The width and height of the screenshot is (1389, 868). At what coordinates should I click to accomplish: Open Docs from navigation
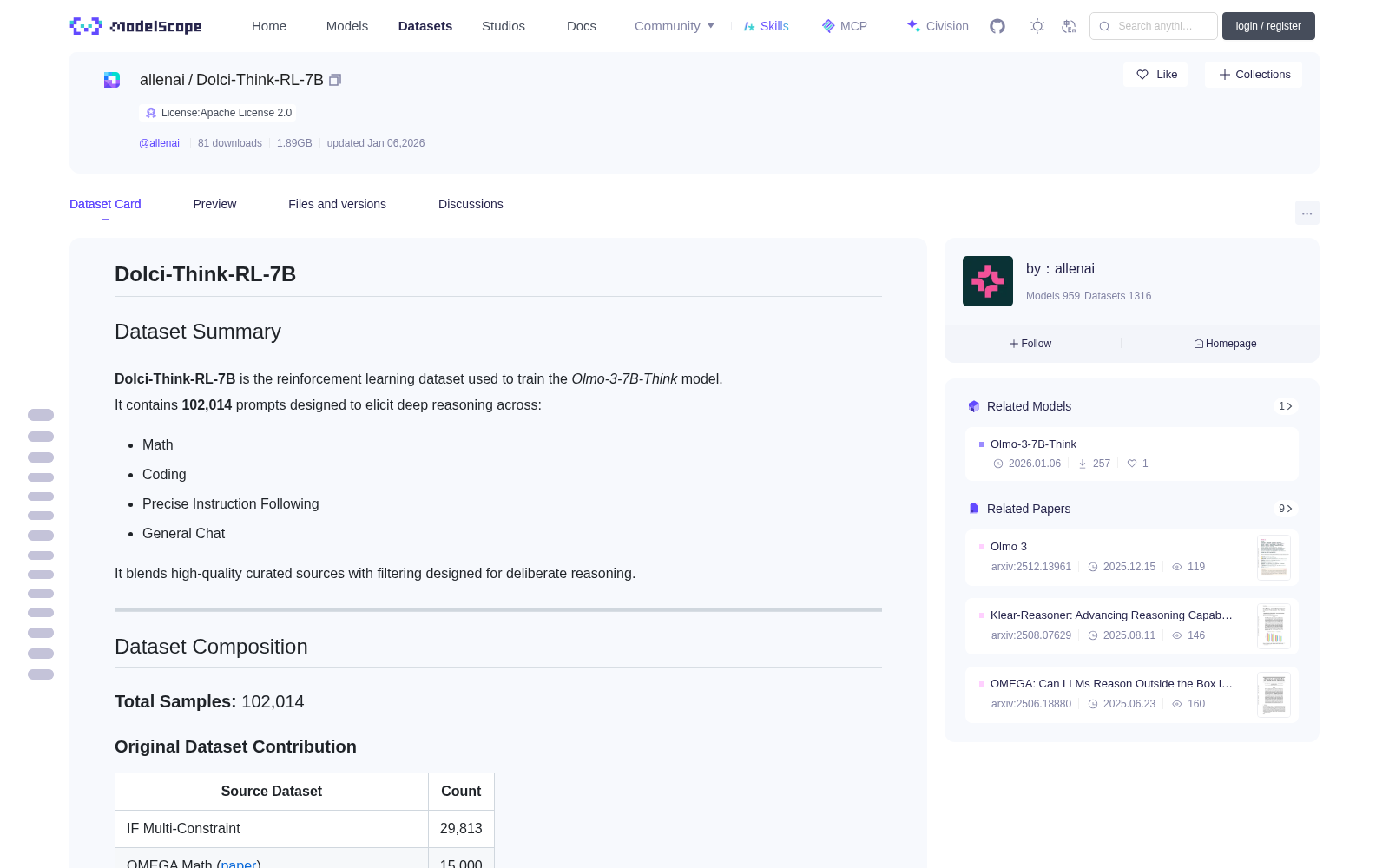582,26
